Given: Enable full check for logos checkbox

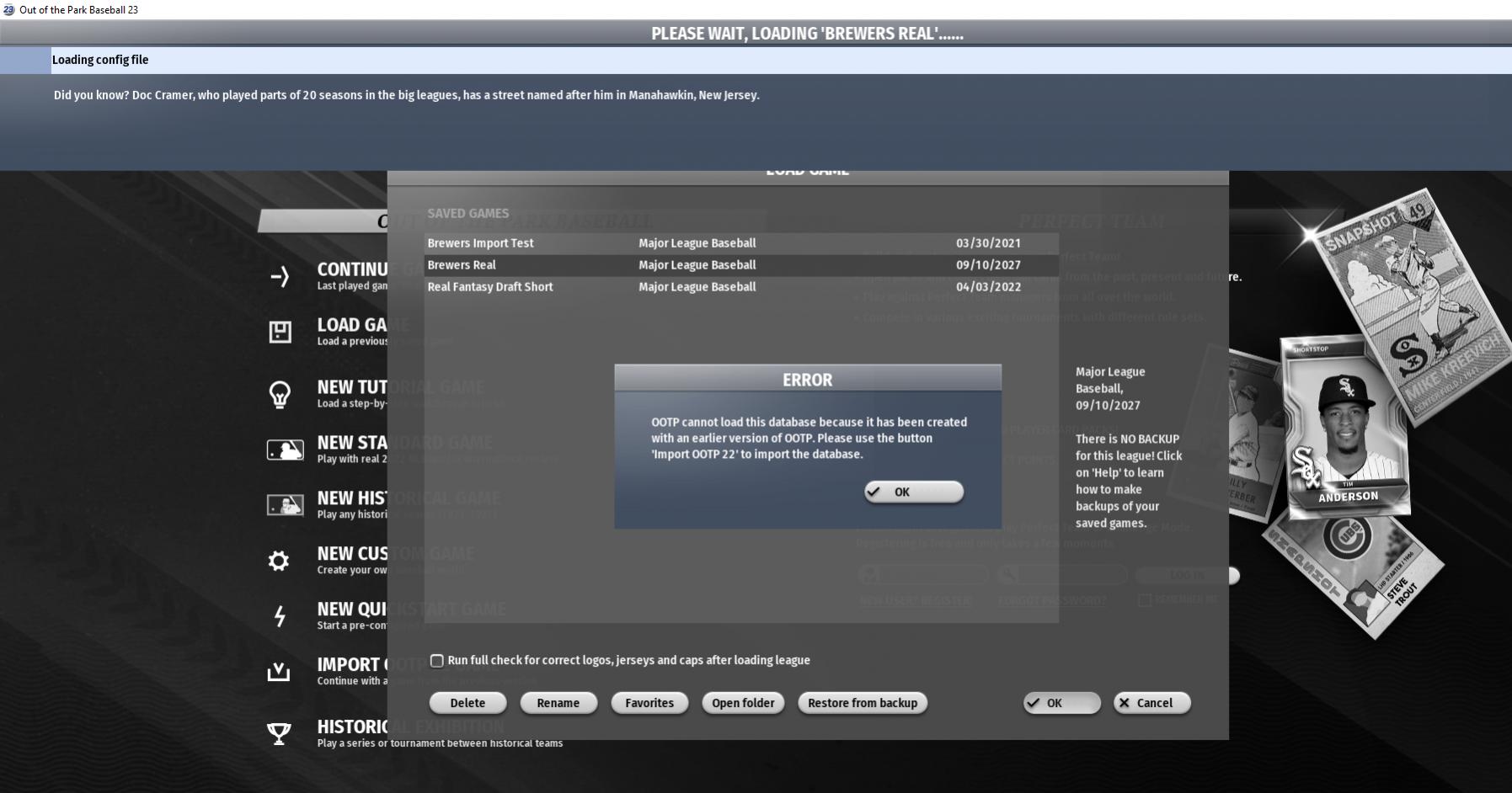Looking at the screenshot, I should pos(437,661).
